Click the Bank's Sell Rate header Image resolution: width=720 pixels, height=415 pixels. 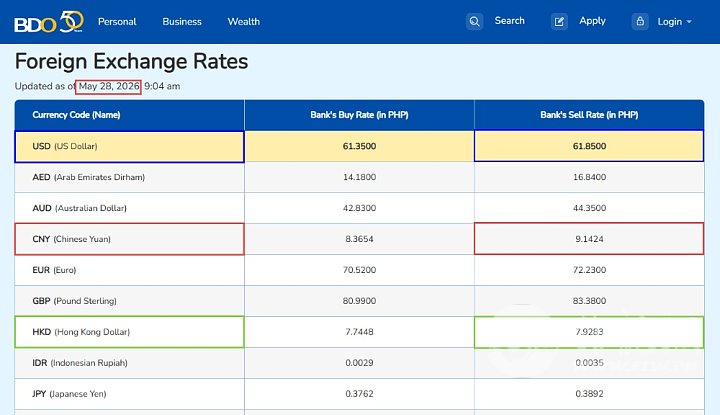[x=589, y=115]
